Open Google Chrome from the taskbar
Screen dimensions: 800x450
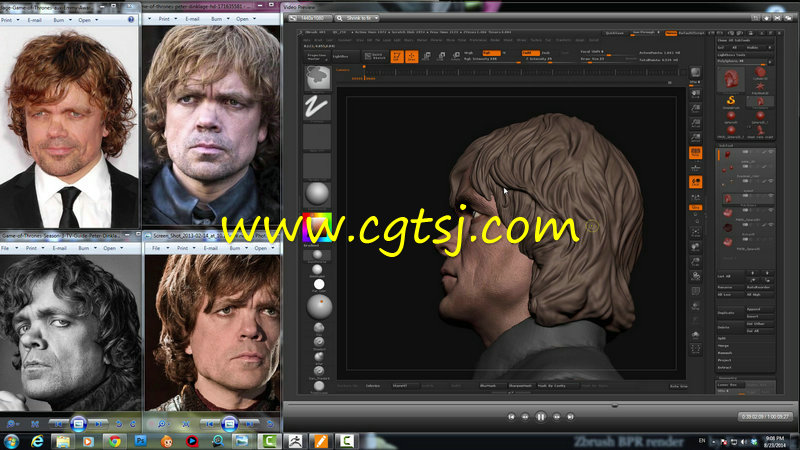pyautogui.click(x=114, y=441)
